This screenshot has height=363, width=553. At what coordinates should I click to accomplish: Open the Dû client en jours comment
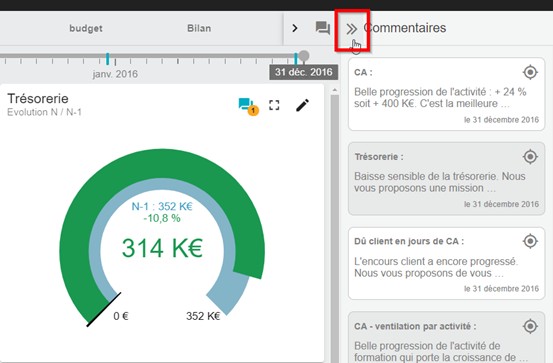(x=446, y=263)
